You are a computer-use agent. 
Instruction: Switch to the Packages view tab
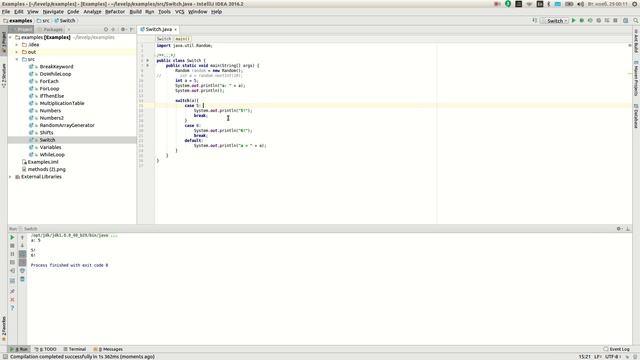point(51,29)
